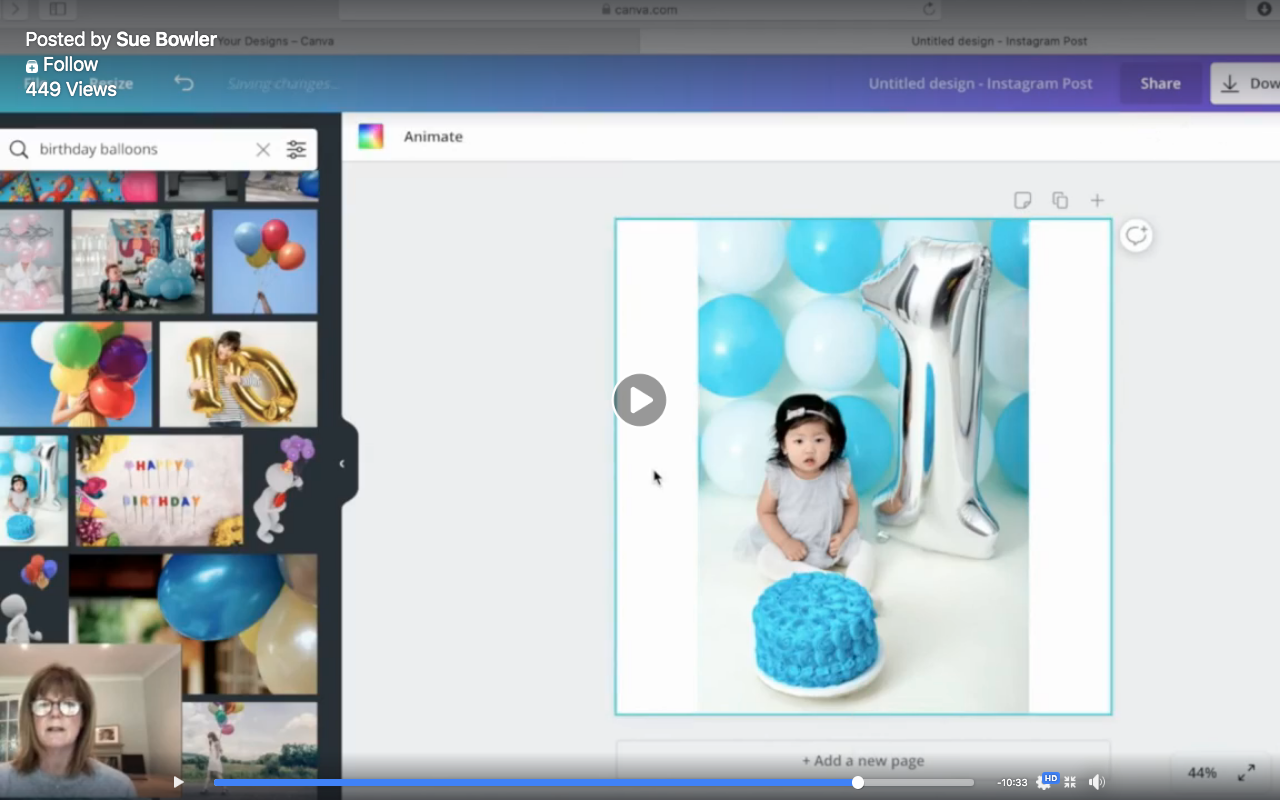Open Sue Bowler's profile link
Viewport: 1280px width, 800px height.
pyautogui.click(x=166, y=39)
